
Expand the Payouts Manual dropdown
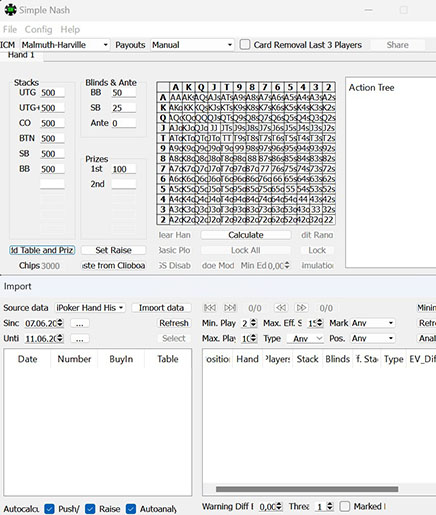[x=192, y=45]
